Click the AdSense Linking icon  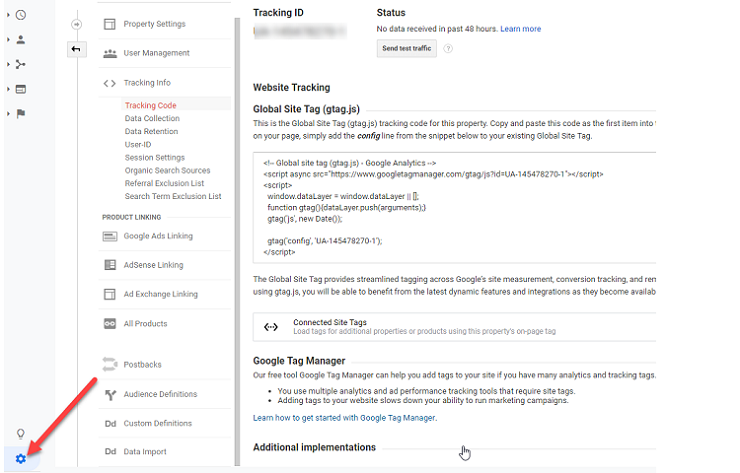110,265
